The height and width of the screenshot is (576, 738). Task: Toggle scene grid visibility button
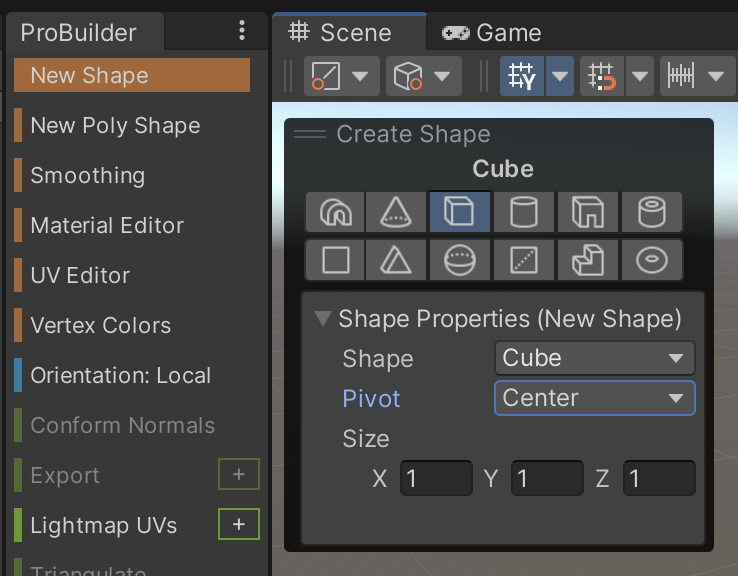pyautogui.click(x=519, y=76)
